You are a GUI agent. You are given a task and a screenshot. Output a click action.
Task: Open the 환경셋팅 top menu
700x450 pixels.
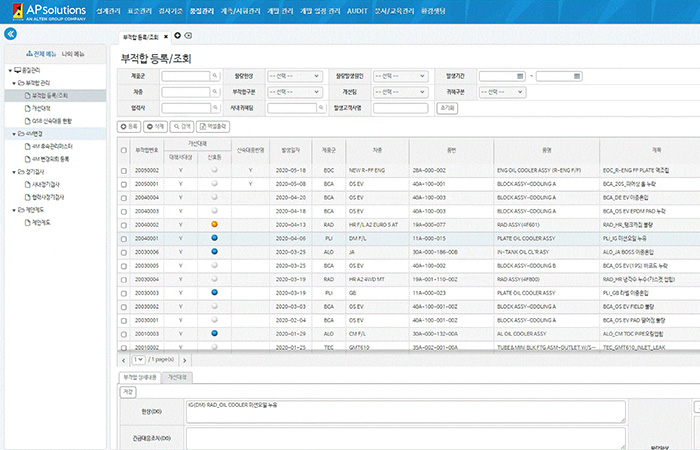coord(433,11)
